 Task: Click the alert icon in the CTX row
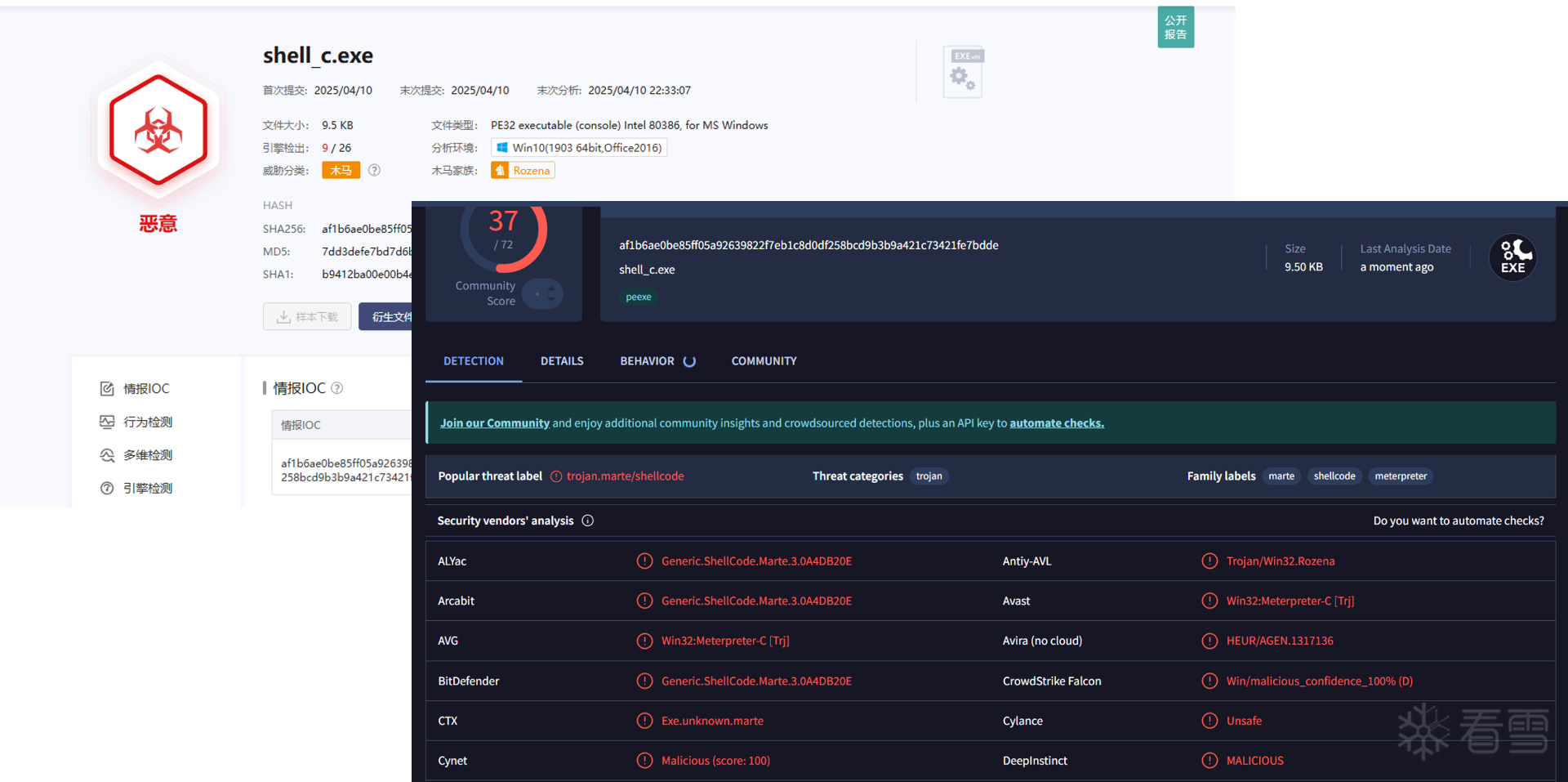[644, 721]
